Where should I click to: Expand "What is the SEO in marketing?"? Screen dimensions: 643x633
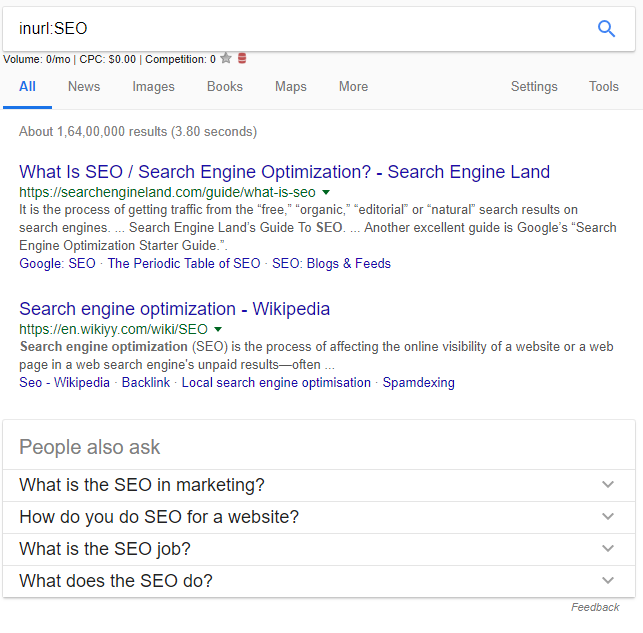(607, 485)
